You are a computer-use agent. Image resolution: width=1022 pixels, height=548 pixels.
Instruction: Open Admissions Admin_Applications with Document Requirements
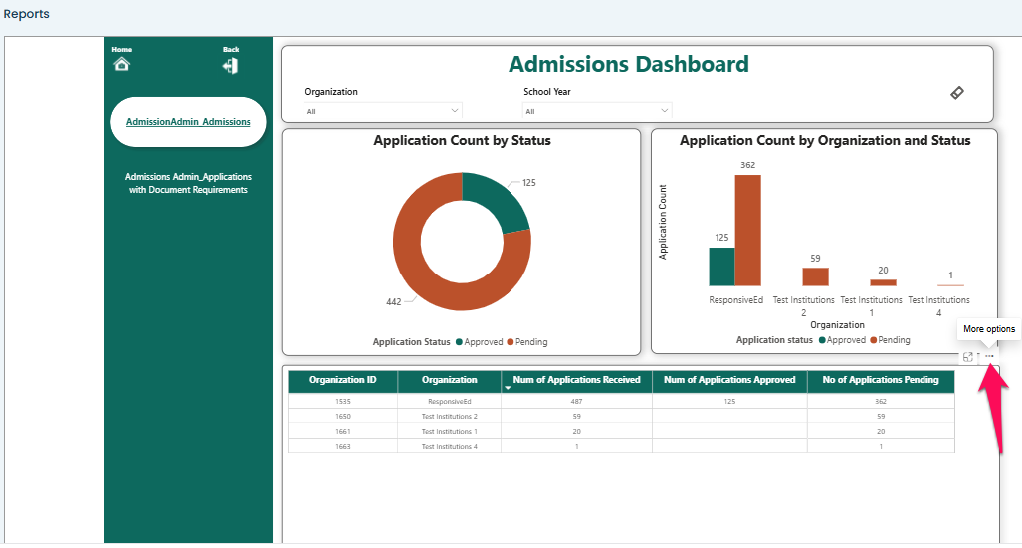coord(188,183)
